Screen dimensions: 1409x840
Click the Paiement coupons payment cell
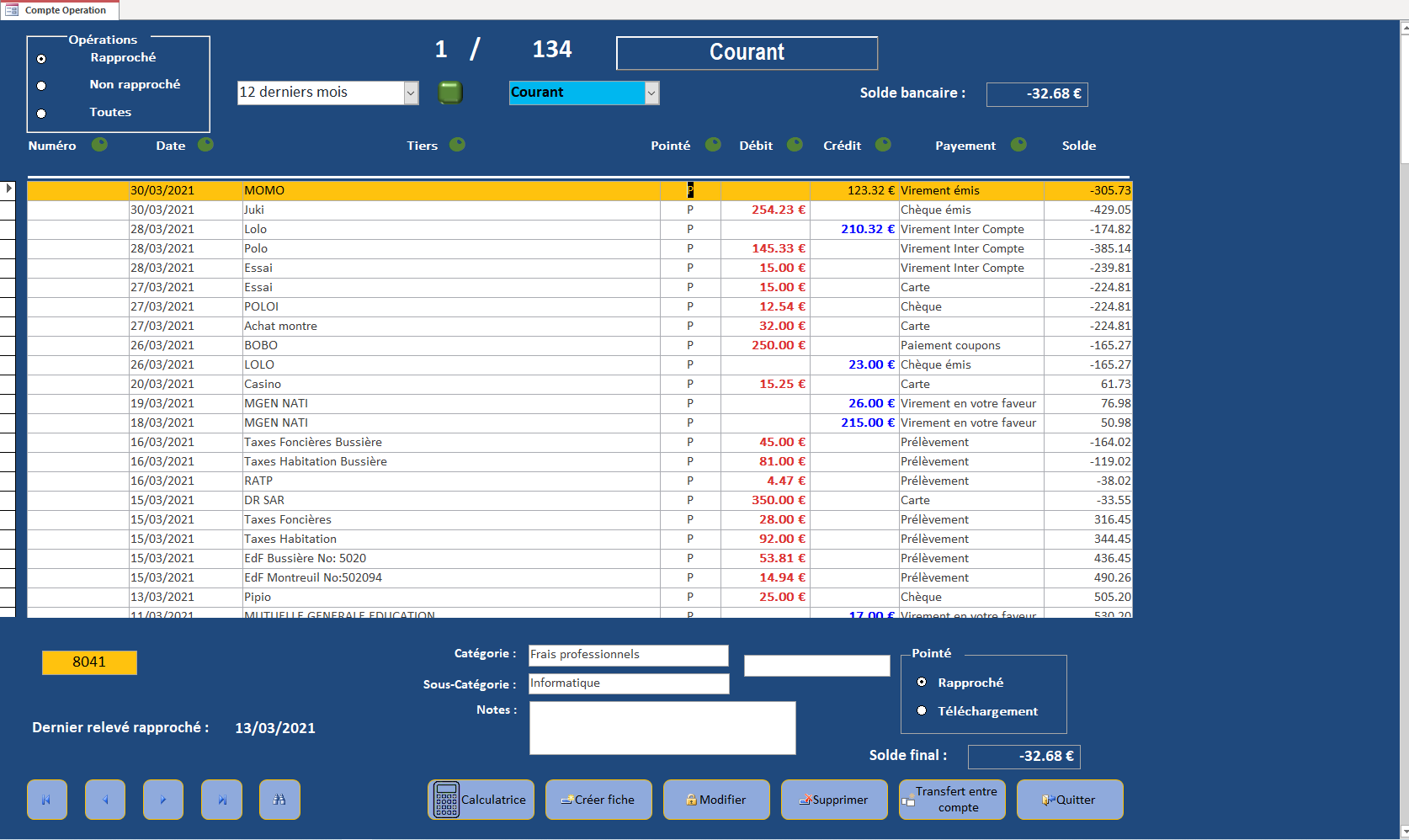(971, 345)
